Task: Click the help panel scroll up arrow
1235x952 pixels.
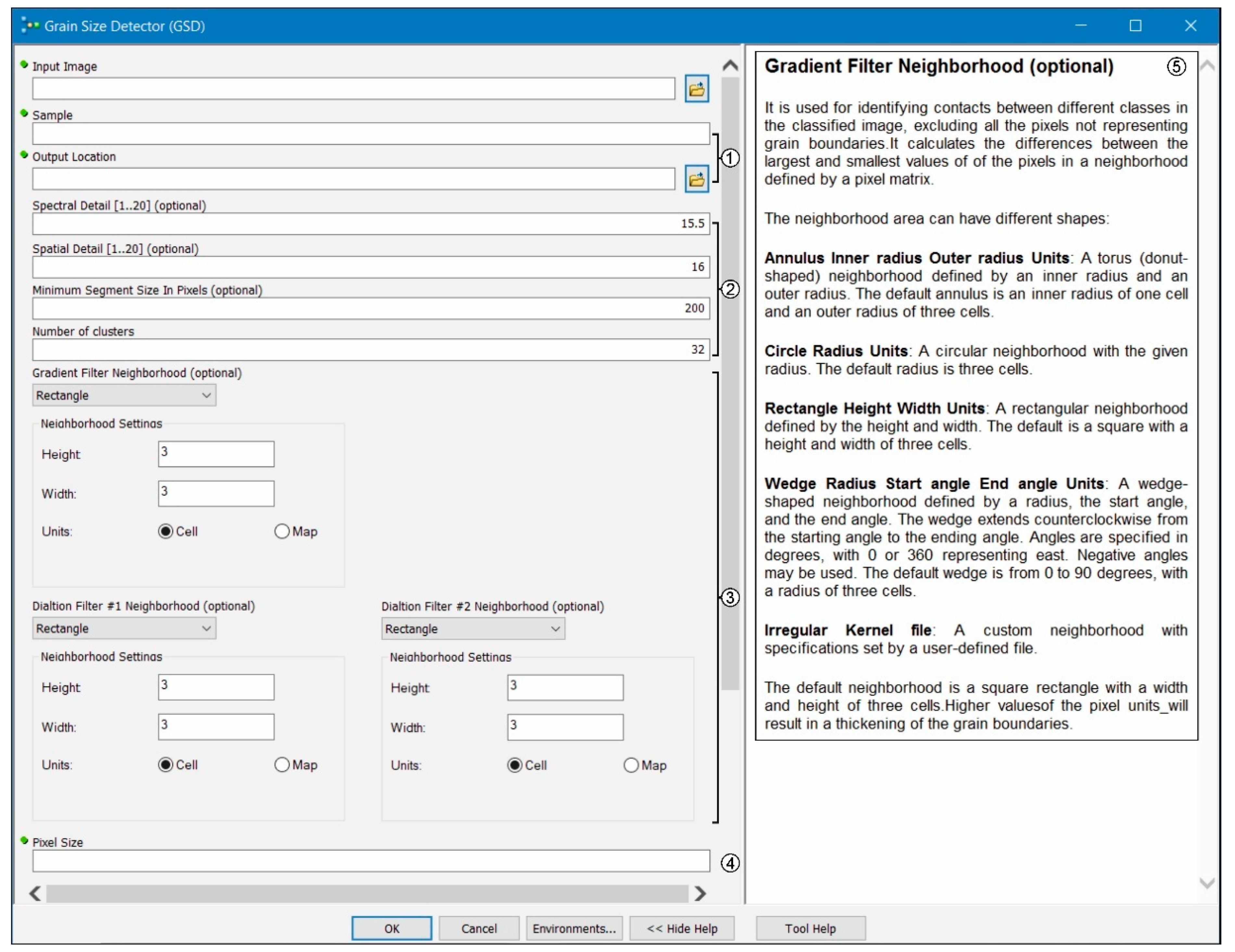Action: [x=1207, y=66]
